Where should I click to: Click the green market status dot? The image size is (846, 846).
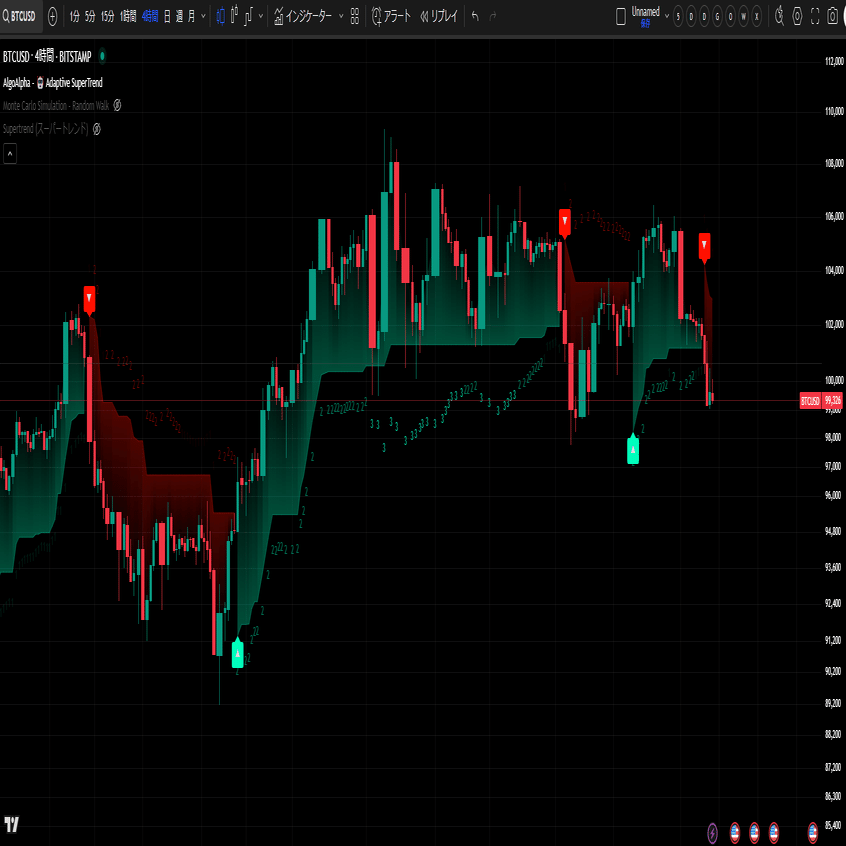(x=103, y=56)
